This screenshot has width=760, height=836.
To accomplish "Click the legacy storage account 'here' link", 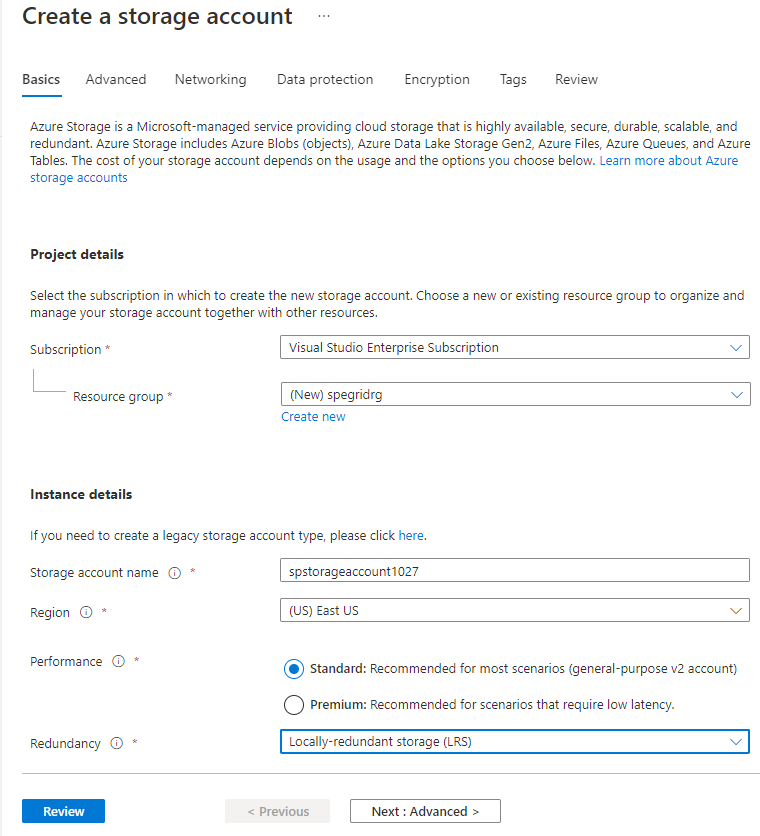I will coord(411,536).
